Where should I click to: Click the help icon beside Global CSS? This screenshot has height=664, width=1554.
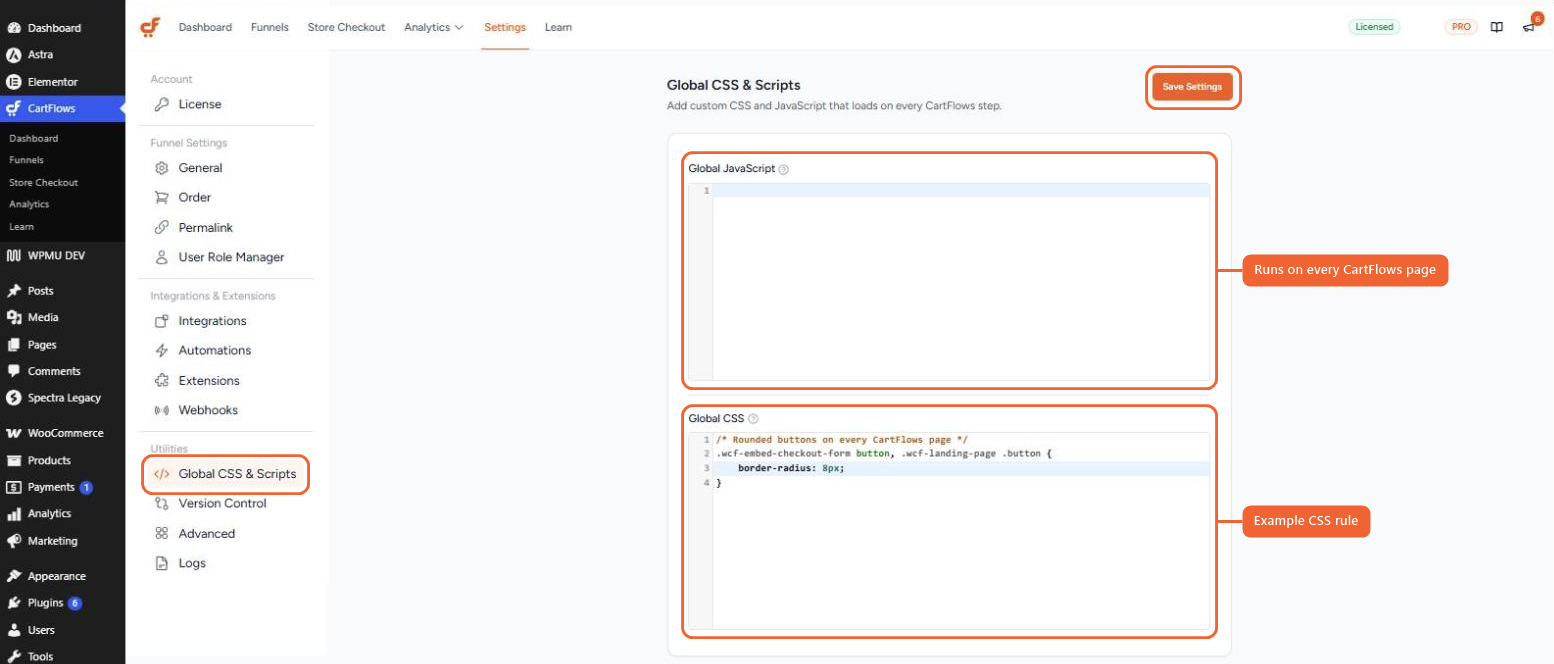(753, 419)
